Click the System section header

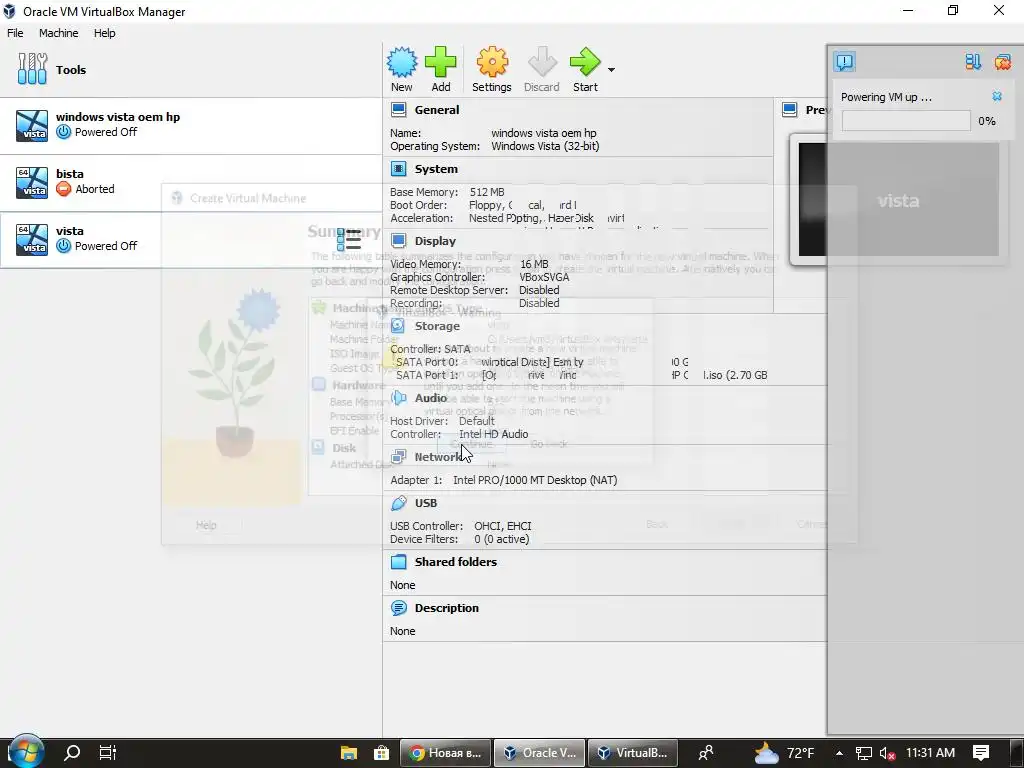[x=436, y=169]
